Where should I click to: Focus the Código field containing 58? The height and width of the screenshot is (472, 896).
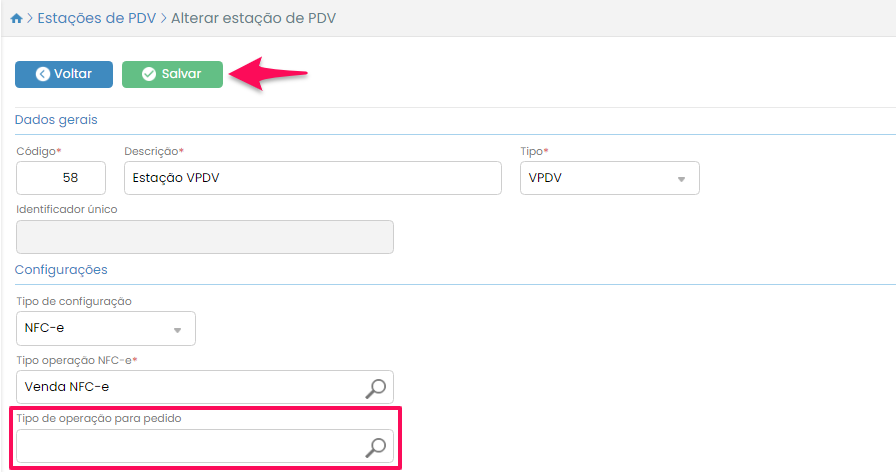(61, 178)
